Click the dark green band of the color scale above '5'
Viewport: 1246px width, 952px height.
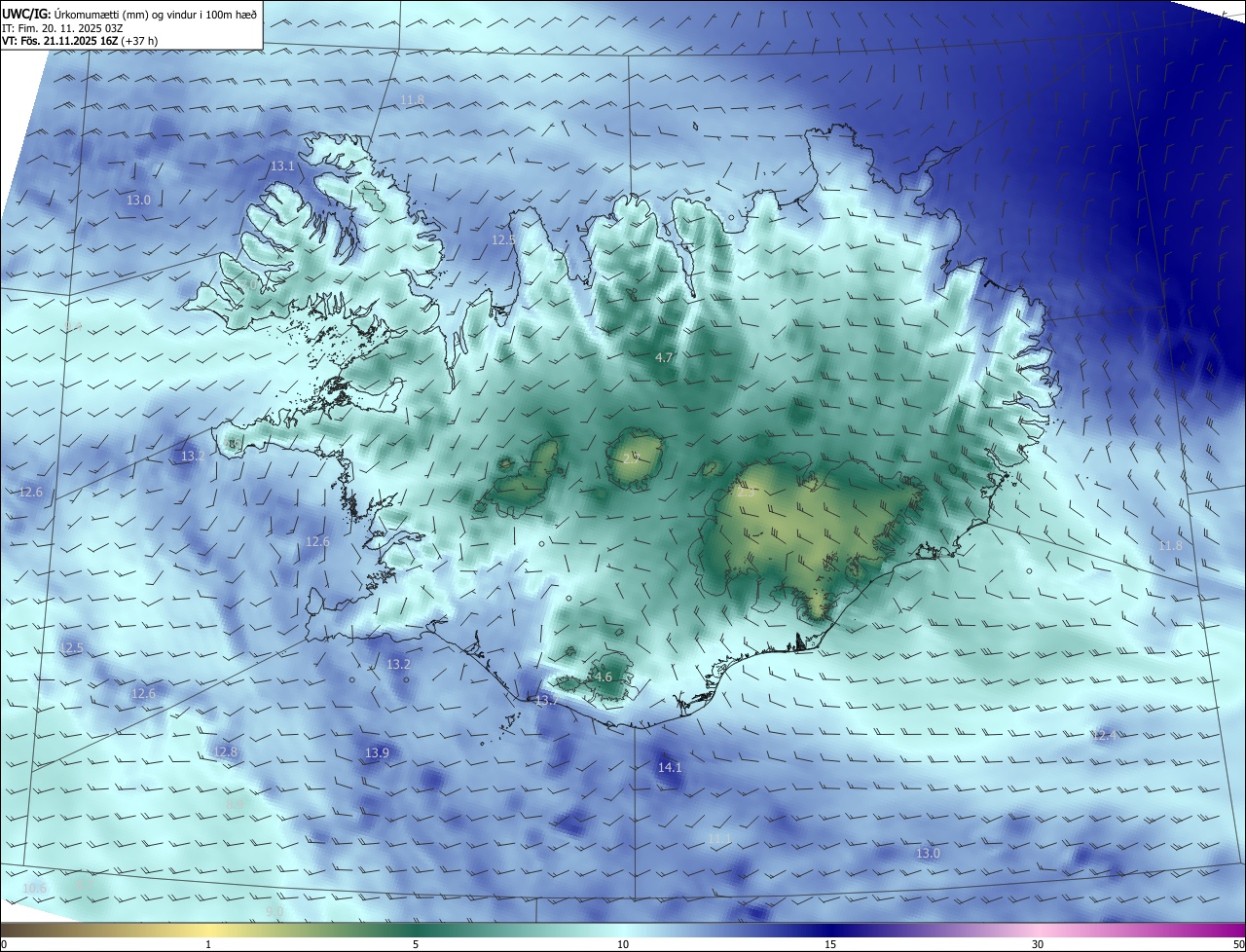coord(416,931)
